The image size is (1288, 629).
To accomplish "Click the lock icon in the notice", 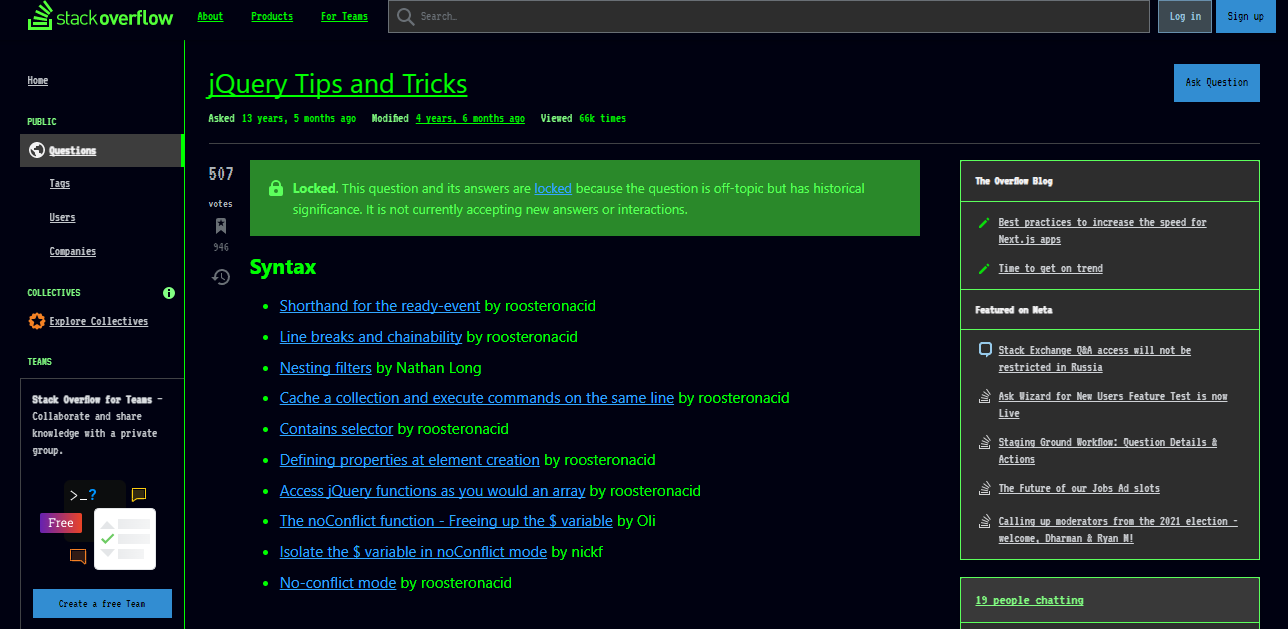I will (275, 189).
